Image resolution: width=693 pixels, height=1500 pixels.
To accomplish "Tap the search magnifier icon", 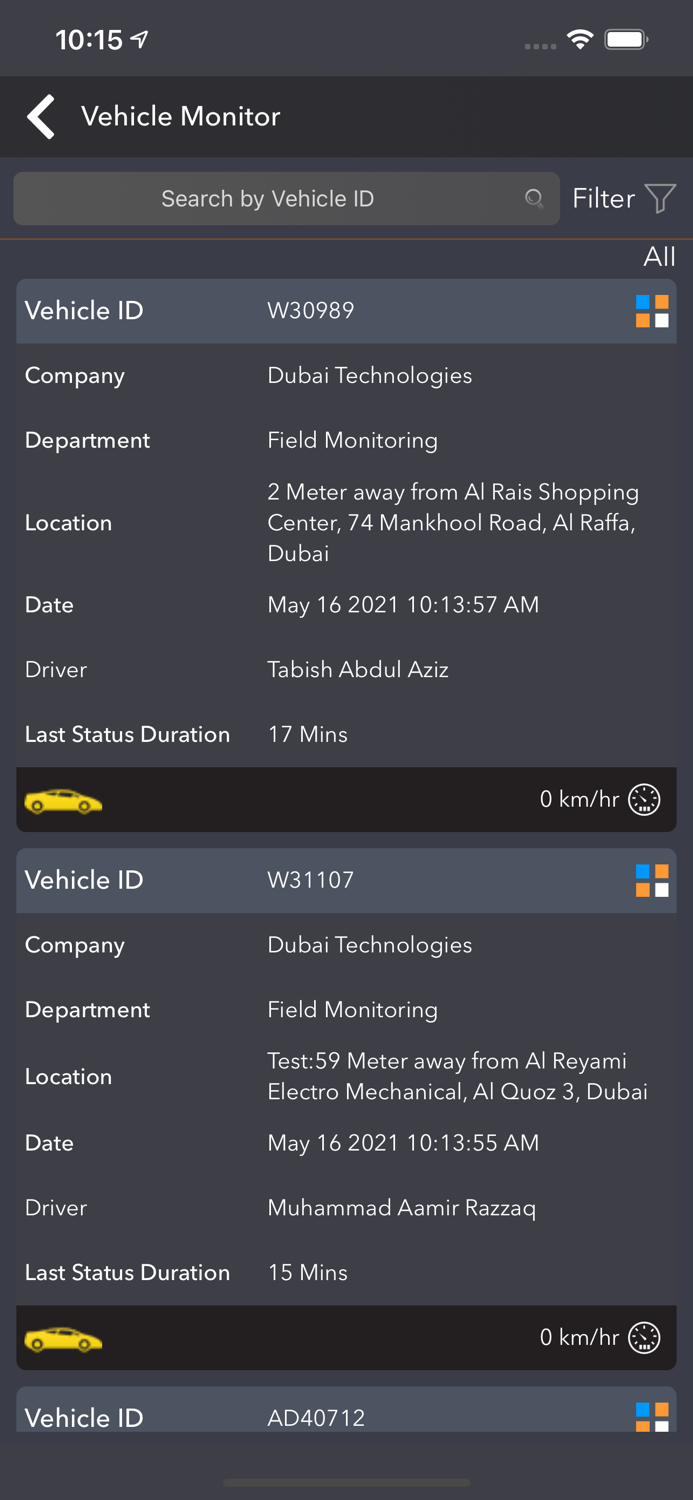I will pyautogui.click(x=534, y=199).
